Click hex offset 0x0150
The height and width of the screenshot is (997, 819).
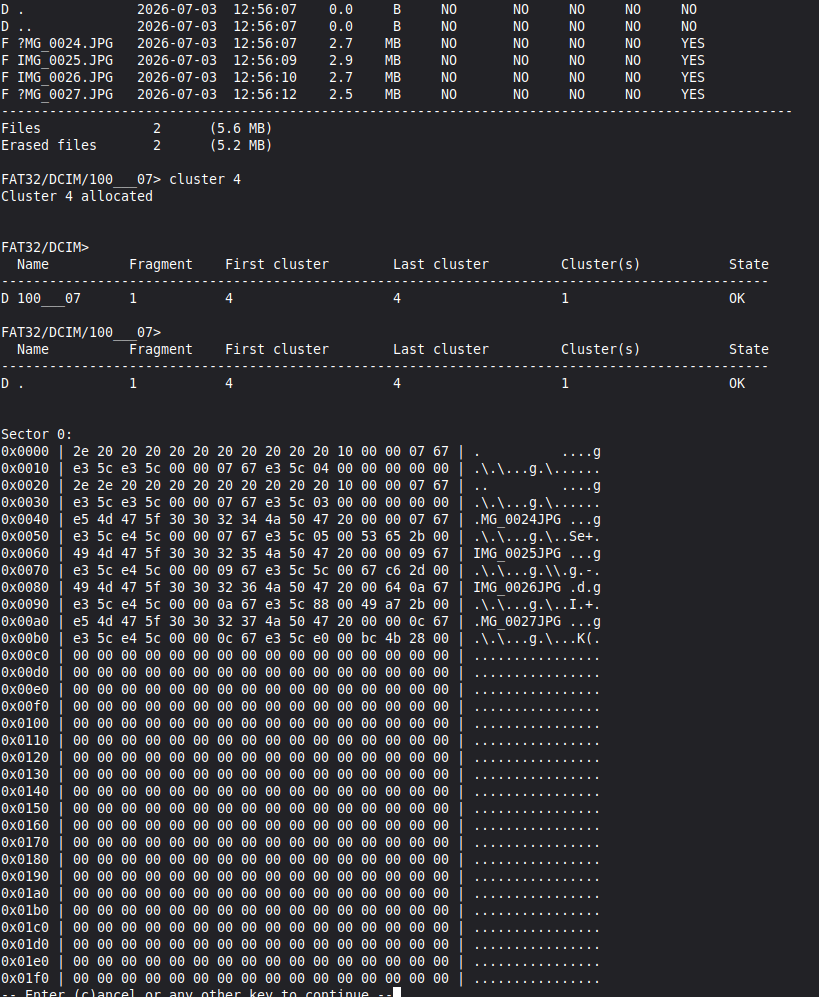click(25, 808)
